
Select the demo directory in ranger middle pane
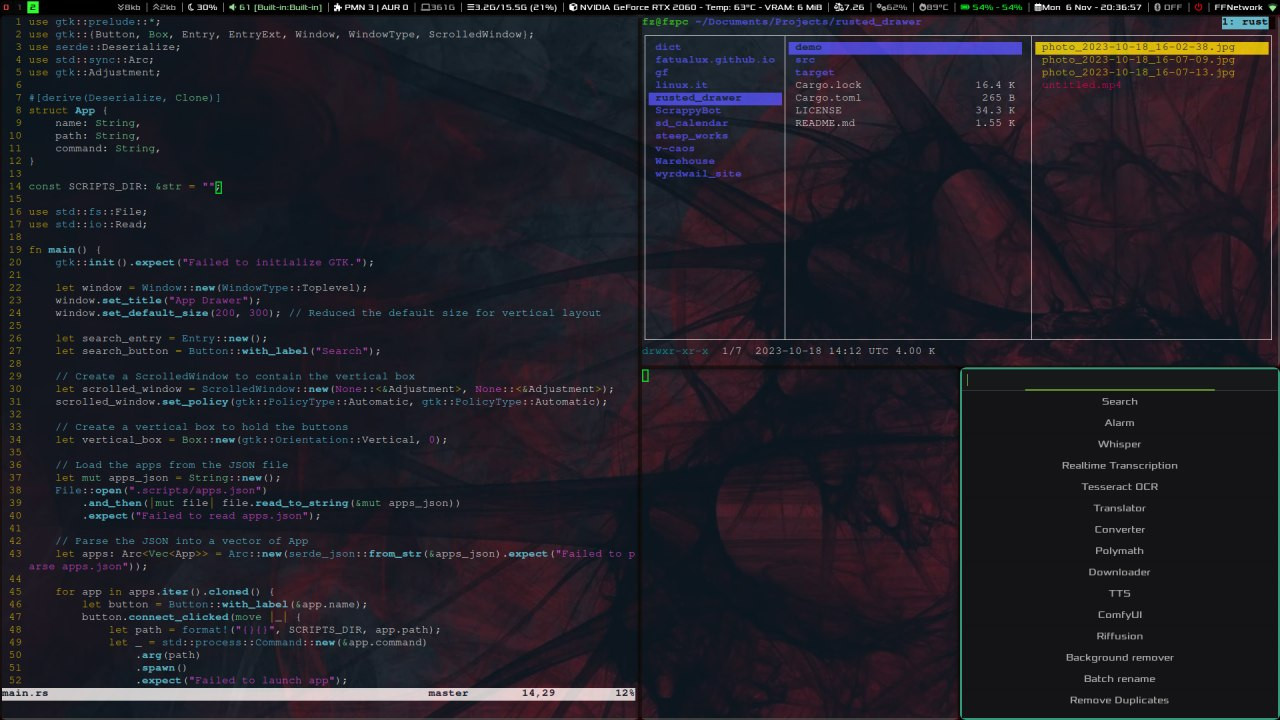pyautogui.click(x=905, y=47)
